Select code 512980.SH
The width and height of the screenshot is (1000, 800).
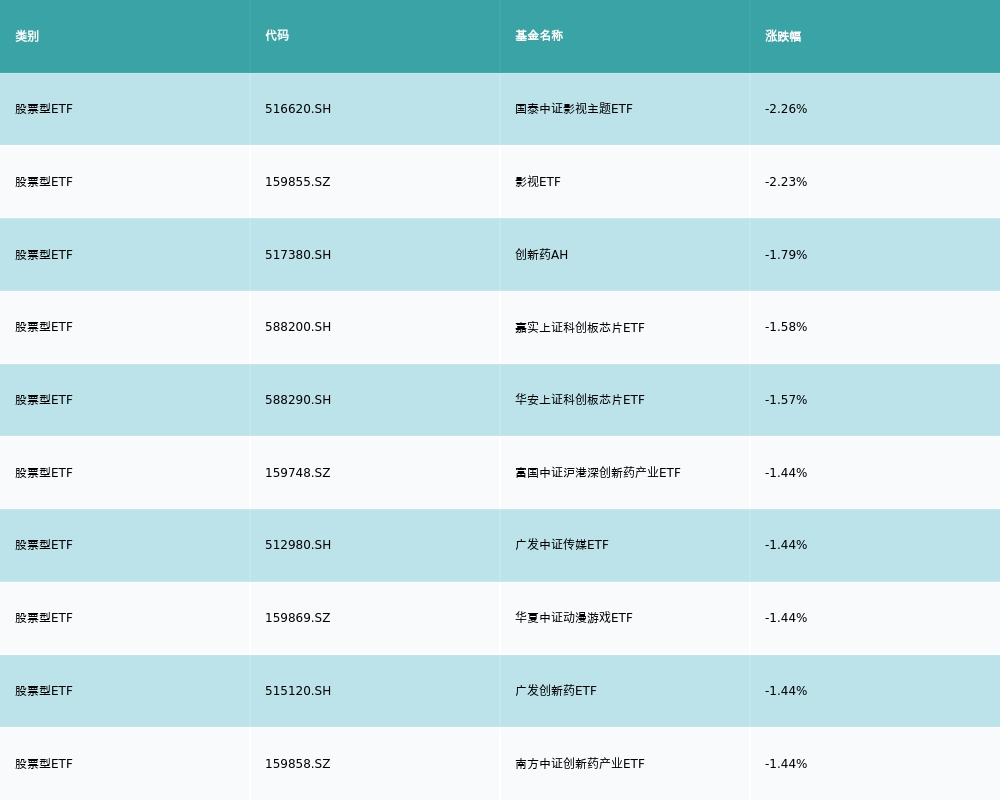[x=298, y=545]
